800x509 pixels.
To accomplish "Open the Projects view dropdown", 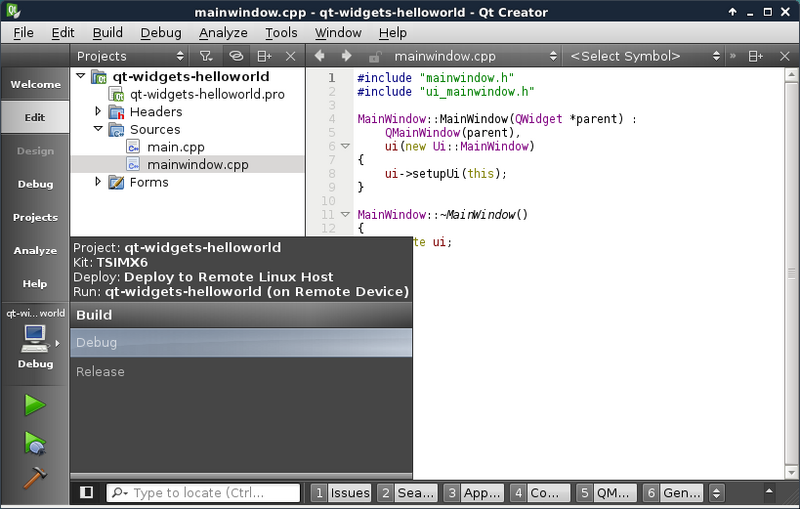I will point(130,56).
